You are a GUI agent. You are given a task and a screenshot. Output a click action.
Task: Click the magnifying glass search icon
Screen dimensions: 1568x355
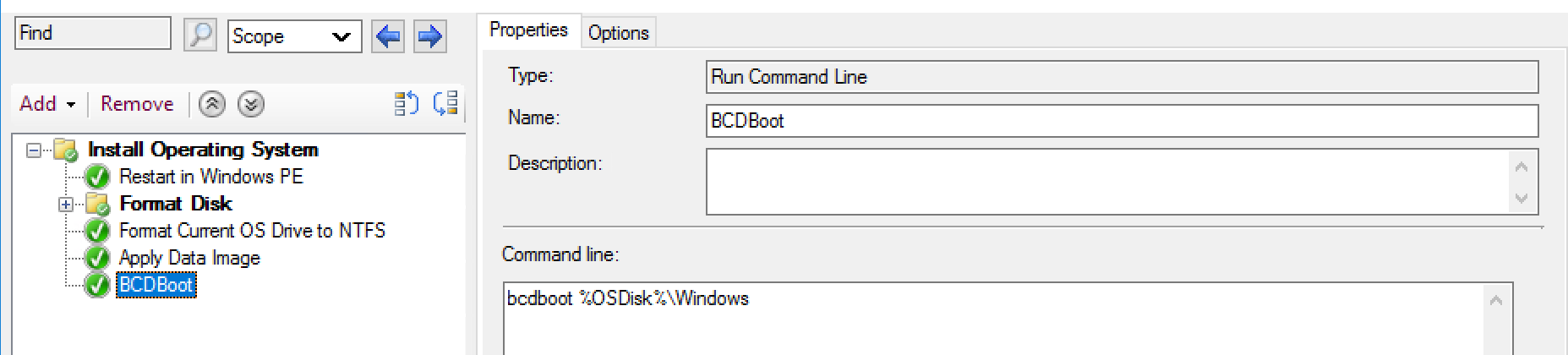200,35
